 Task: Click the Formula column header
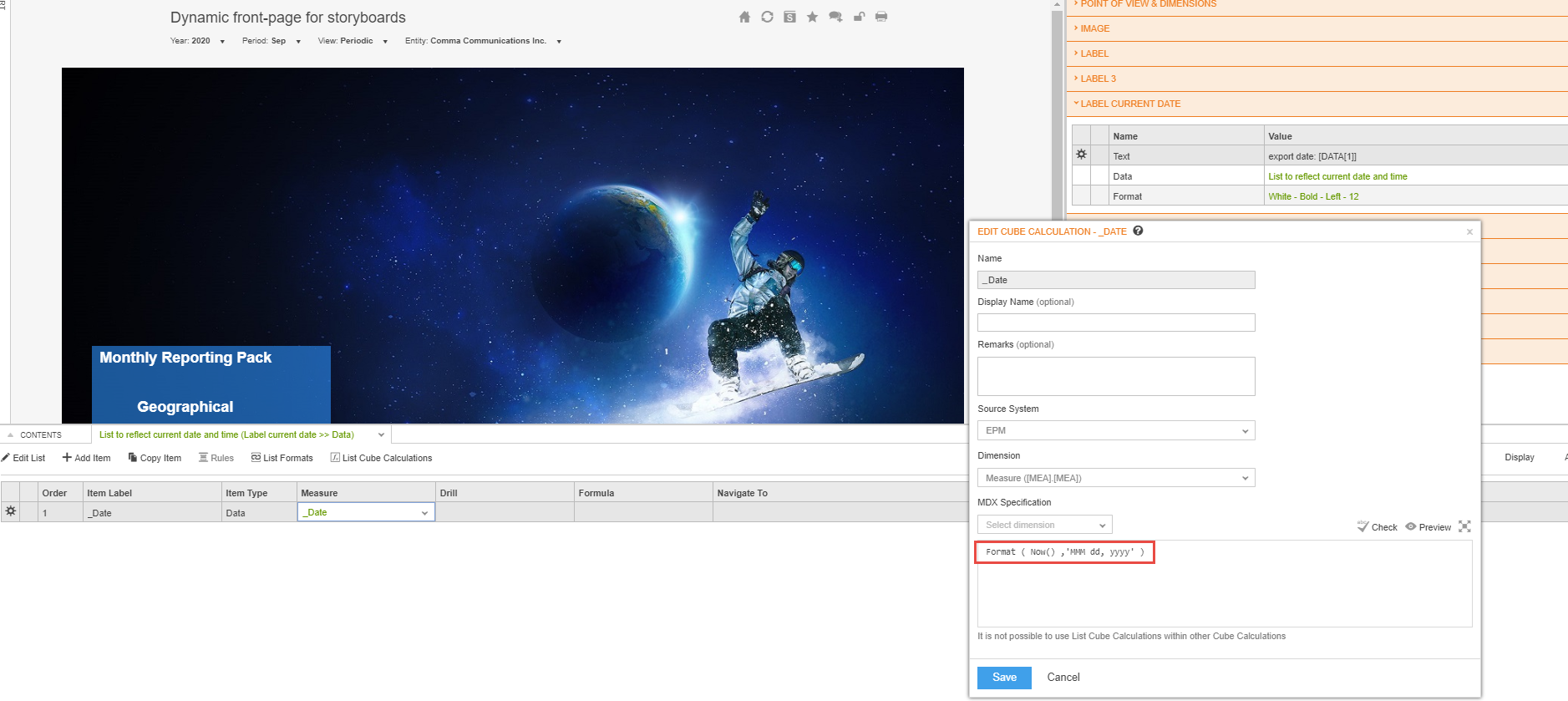tap(643, 493)
